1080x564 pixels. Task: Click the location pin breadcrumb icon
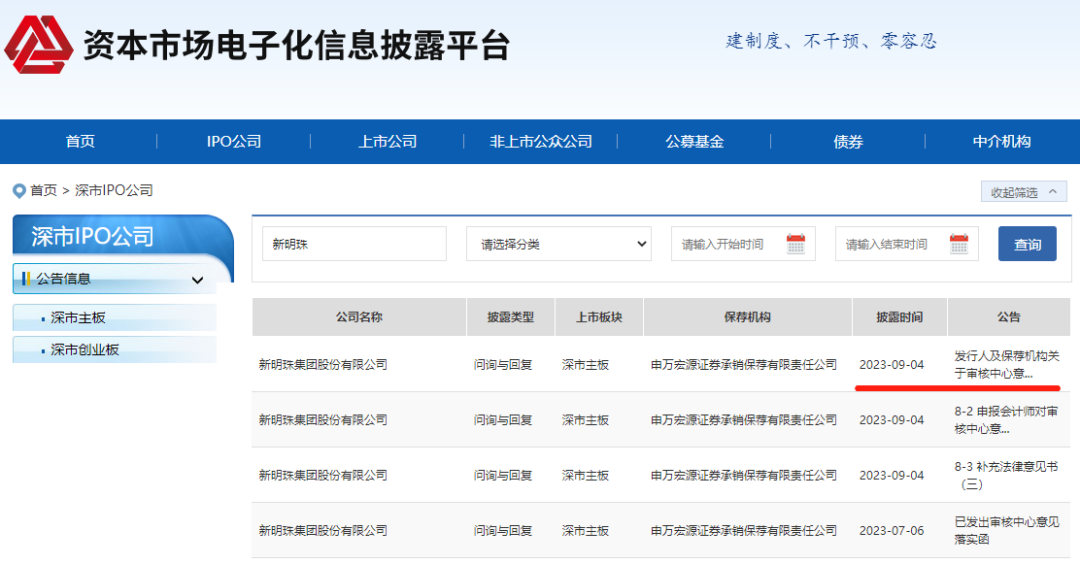(x=18, y=190)
